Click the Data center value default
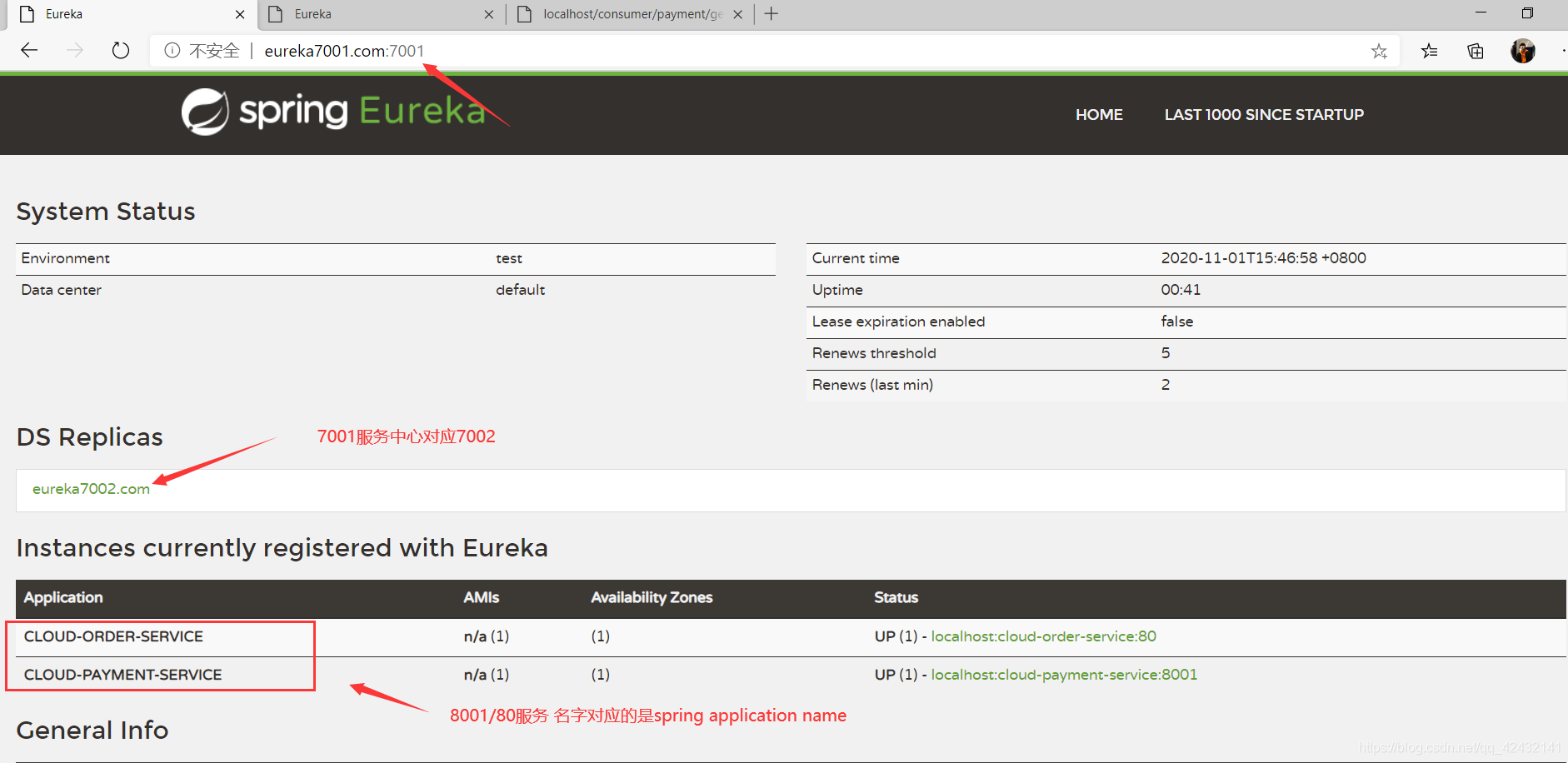1568x763 pixels. click(x=520, y=290)
